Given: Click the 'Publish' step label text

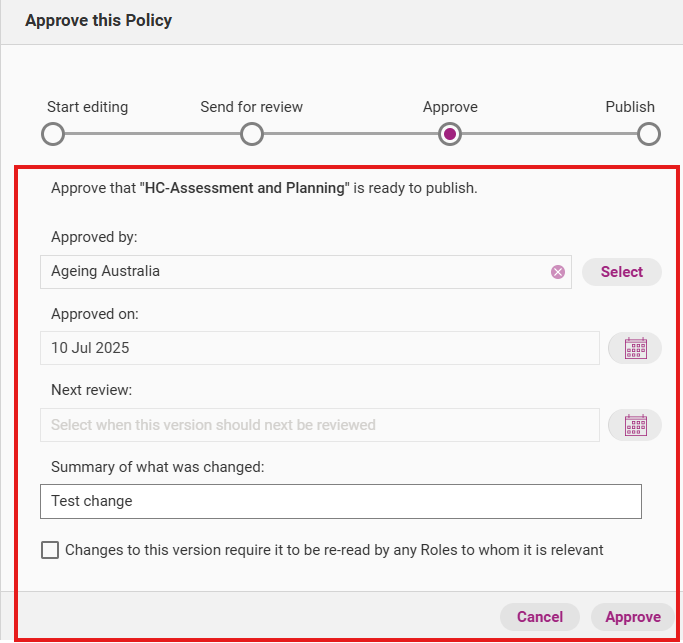Looking at the screenshot, I should [630, 107].
